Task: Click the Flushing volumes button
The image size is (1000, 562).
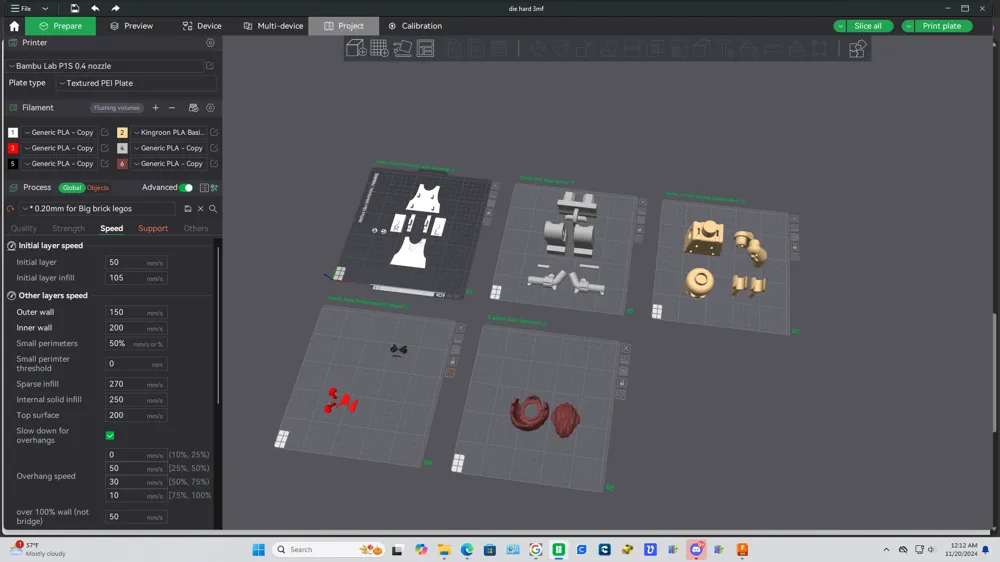Action: pyautogui.click(x=117, y=108)
